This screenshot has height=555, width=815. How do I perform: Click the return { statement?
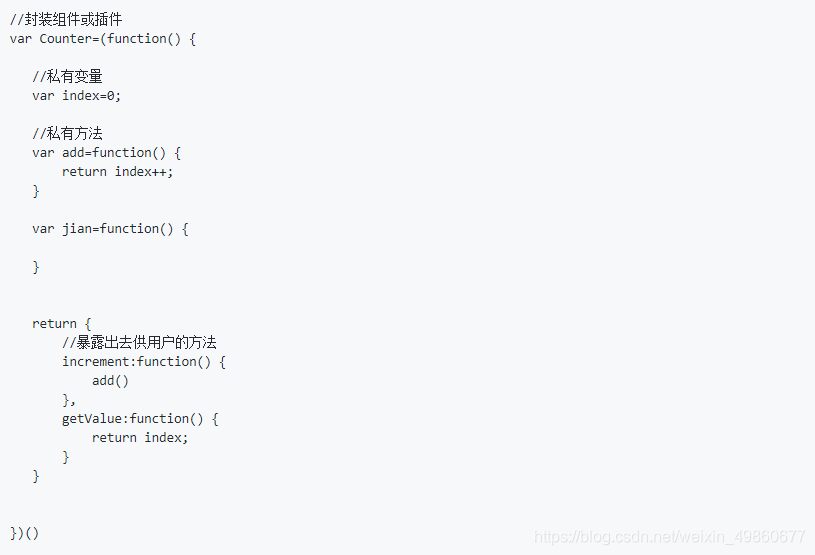[62, 324]
